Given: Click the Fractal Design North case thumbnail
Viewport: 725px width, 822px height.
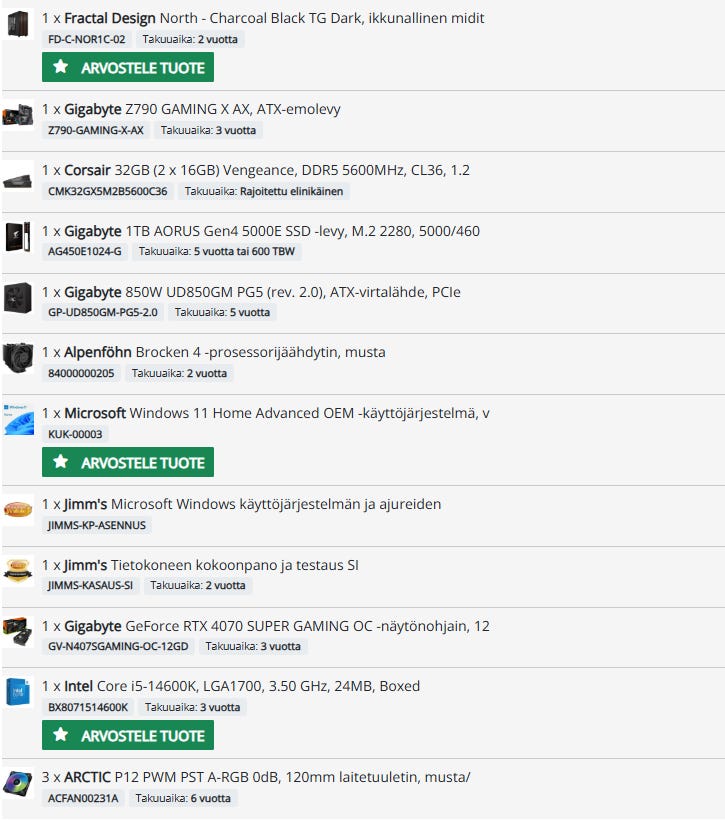Looking at the screenshot, I should [x=18, y=24].
